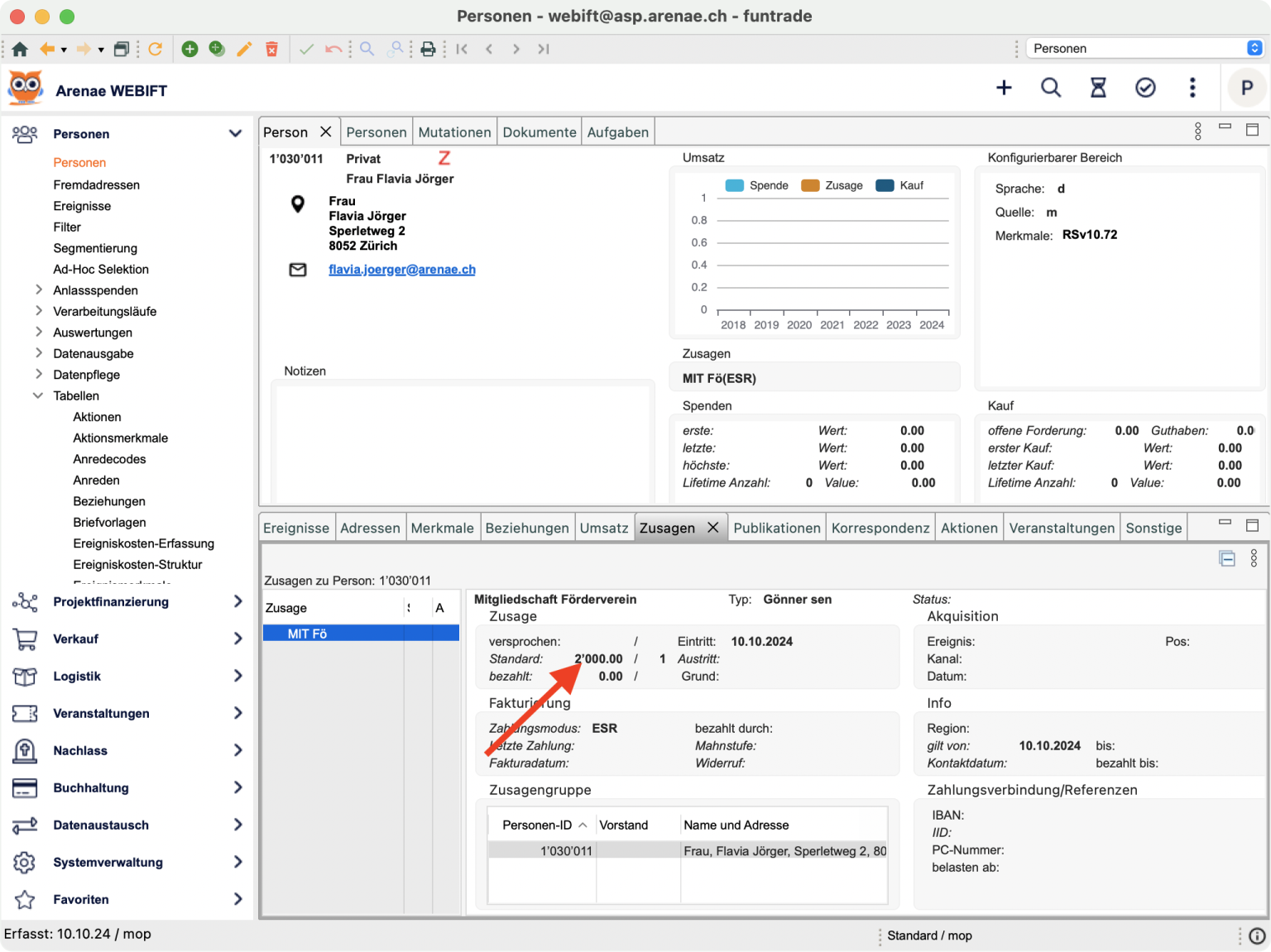Screen dimensions: 1271x952
Task: Switch to the Mutationen tab
Action: (454, 132)
